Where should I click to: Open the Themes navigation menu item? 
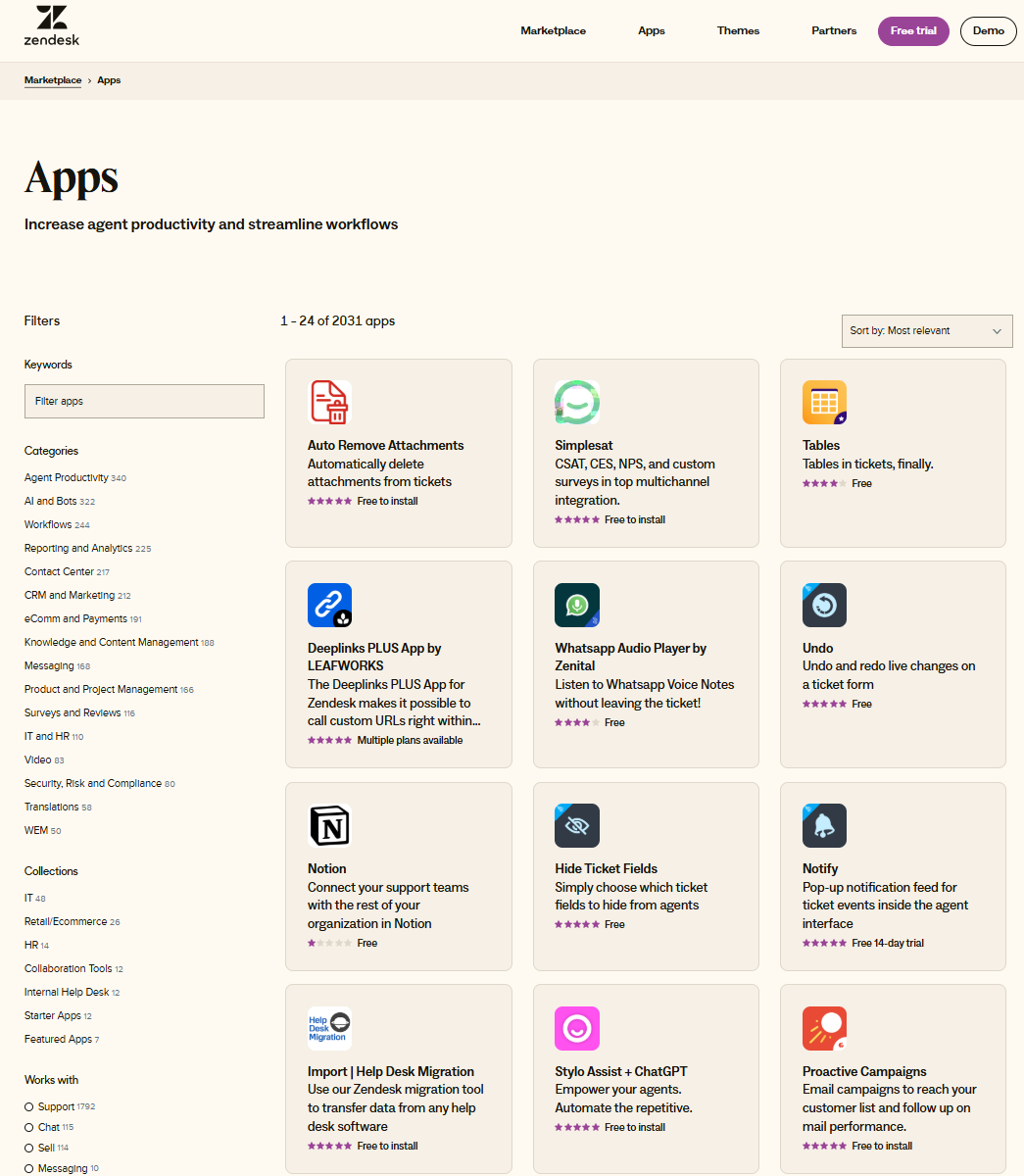(x=738, y=31)
